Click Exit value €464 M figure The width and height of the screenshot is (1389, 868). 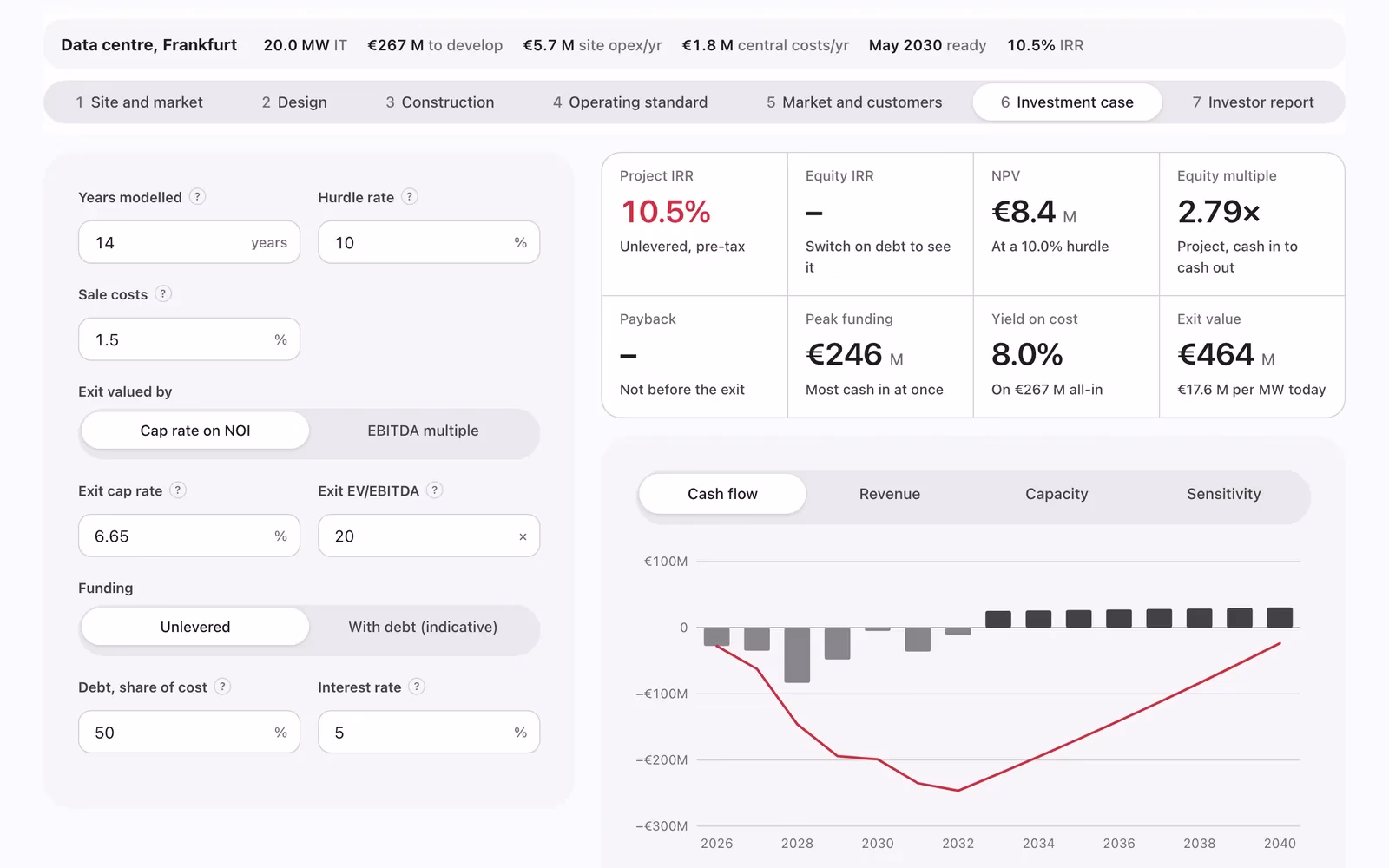click(1226, 355)
